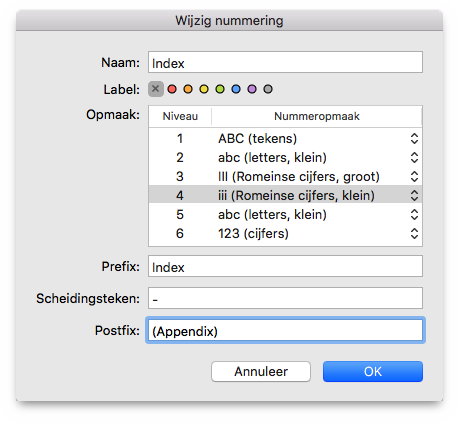This screenshot has width=459, height=423.
Task: Open format dropdown for level 5
Action: (414, 214)
